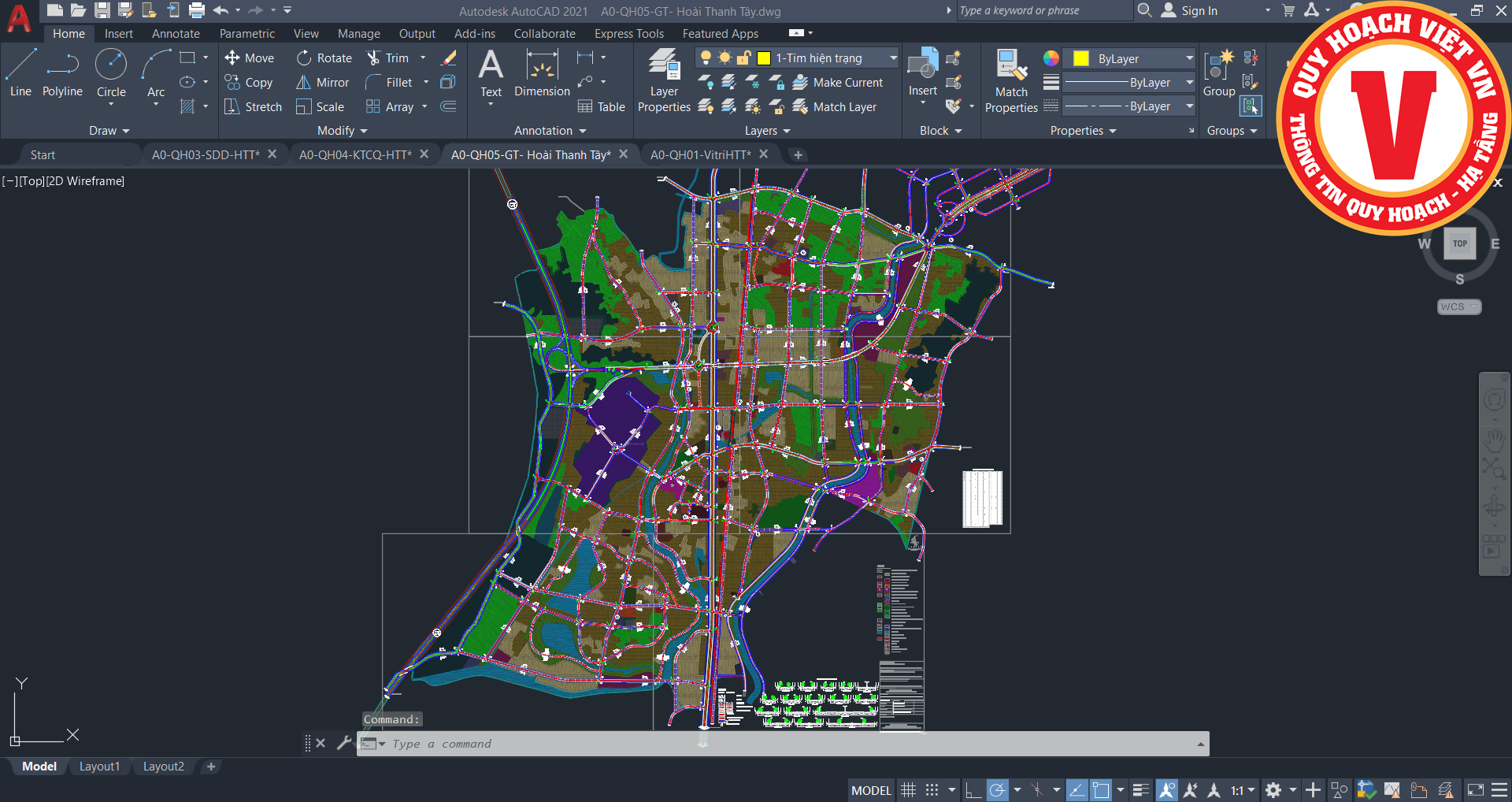Open the ByLayer object color dropdown
This screenshot has width=1512, height=802.
(x=1189, y=59)
